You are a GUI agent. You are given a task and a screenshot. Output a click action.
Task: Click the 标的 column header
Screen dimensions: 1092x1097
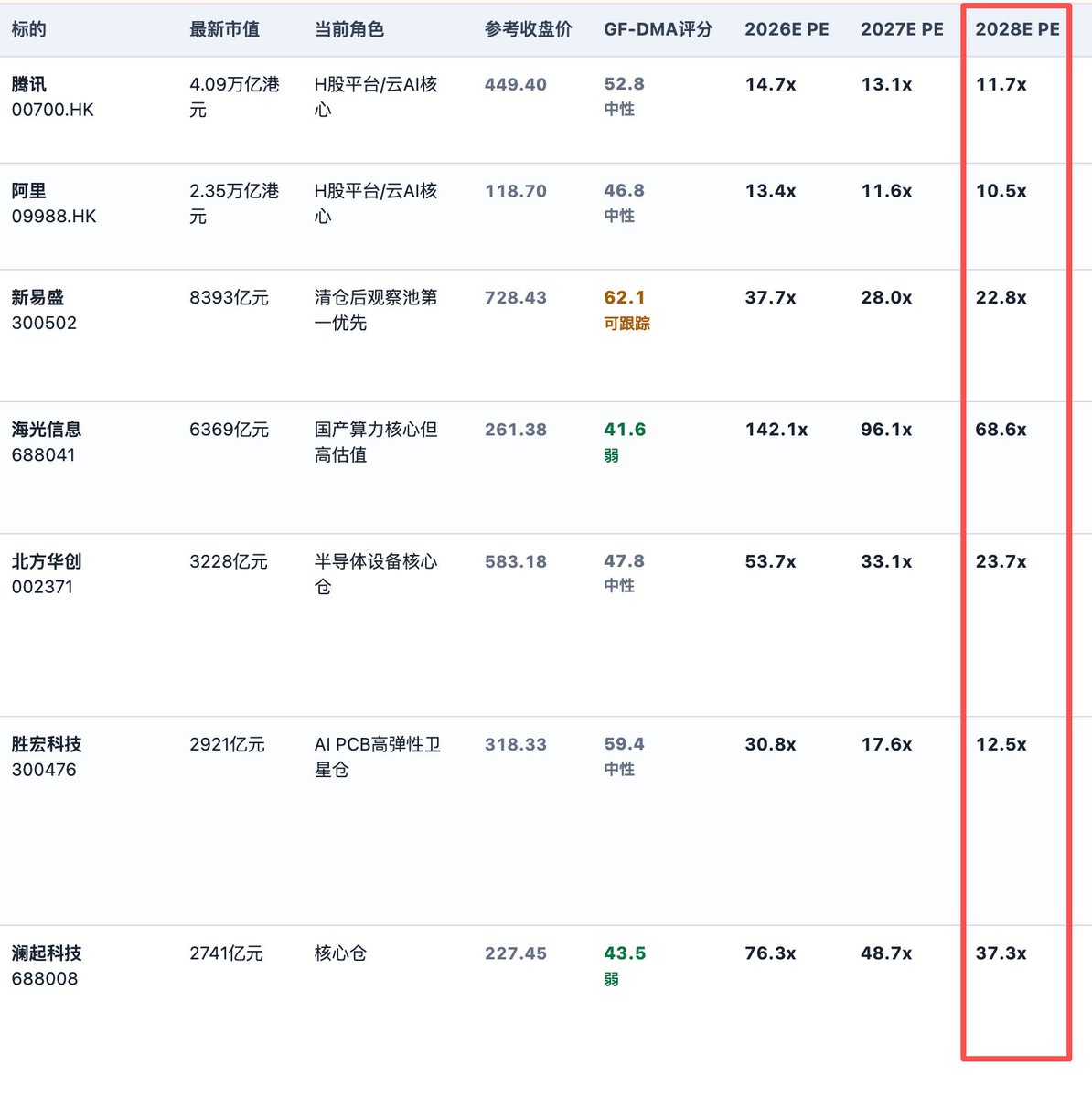click(x=28, y=29)
